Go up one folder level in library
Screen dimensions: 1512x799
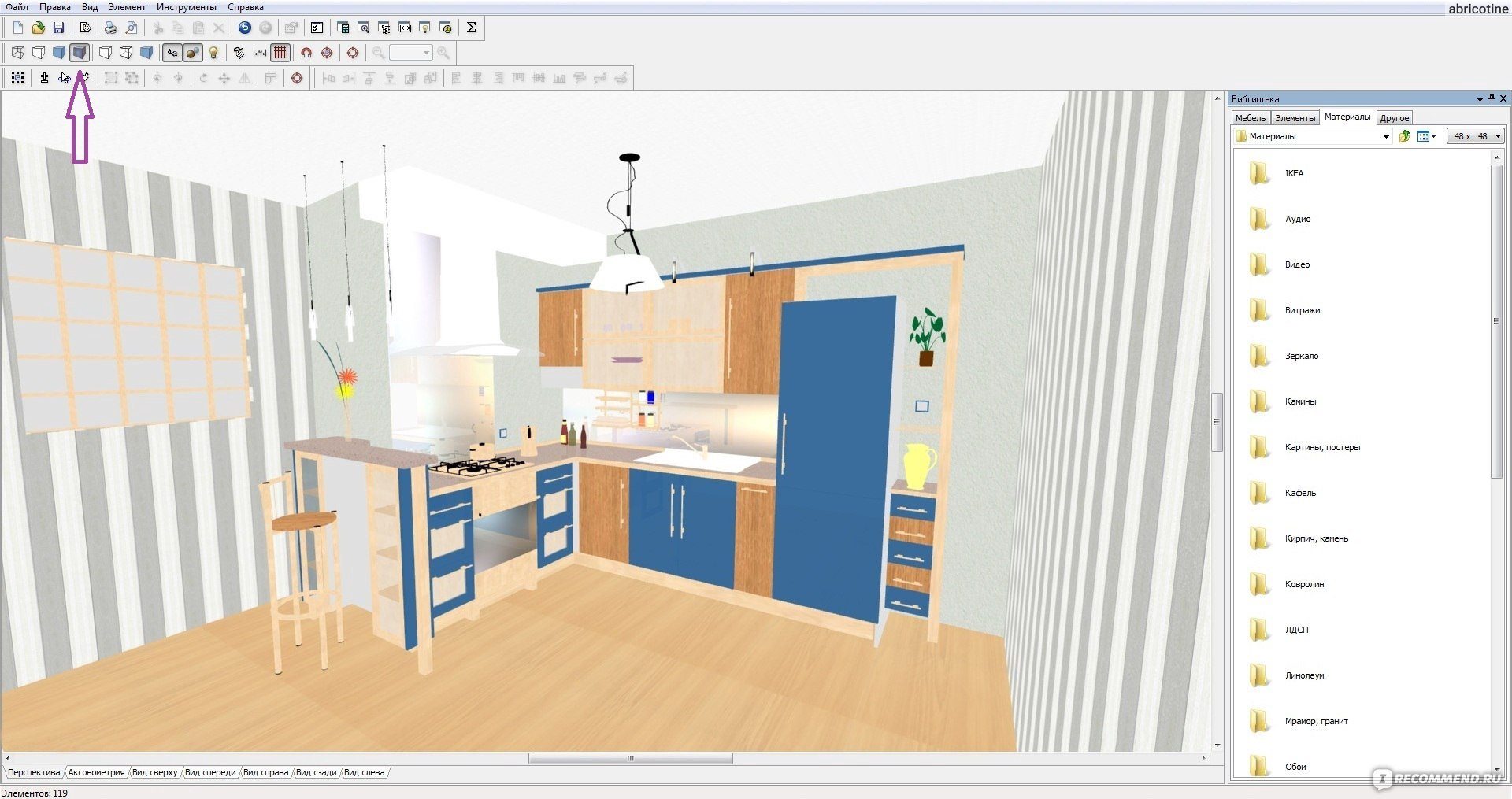click(x=1404, y=137)
